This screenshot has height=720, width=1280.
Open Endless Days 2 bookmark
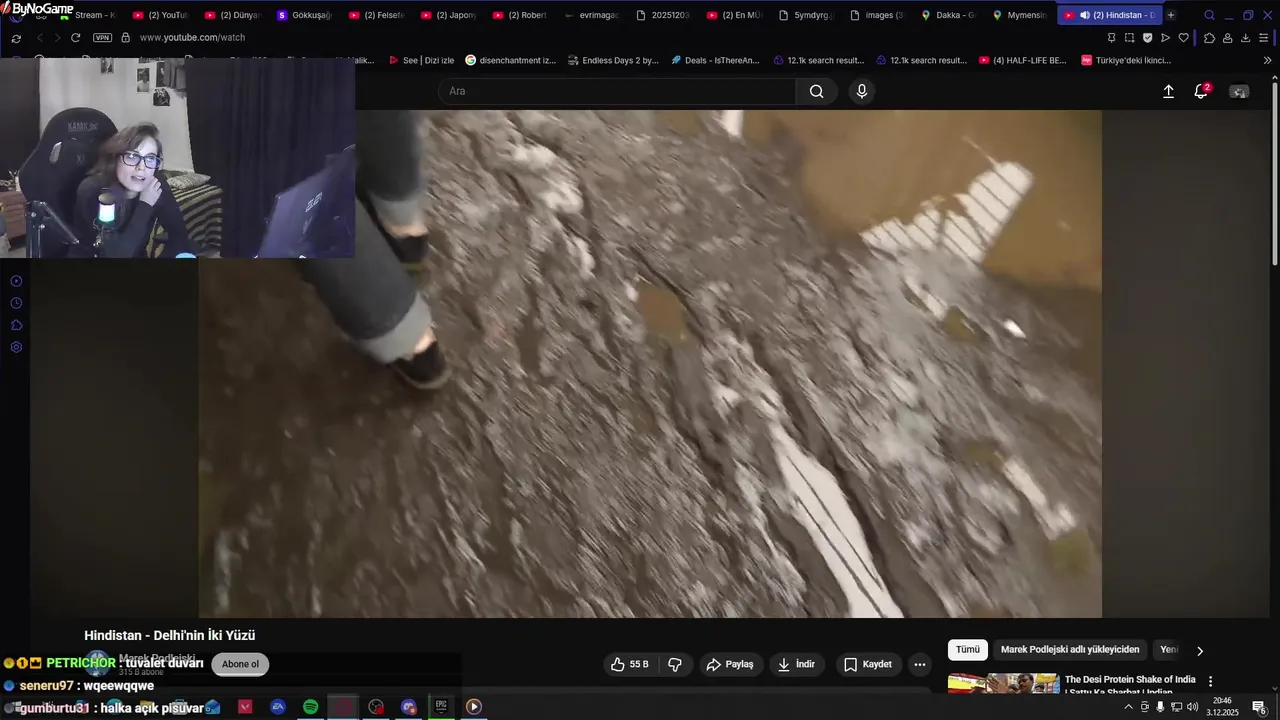click(x=613, y=60)
